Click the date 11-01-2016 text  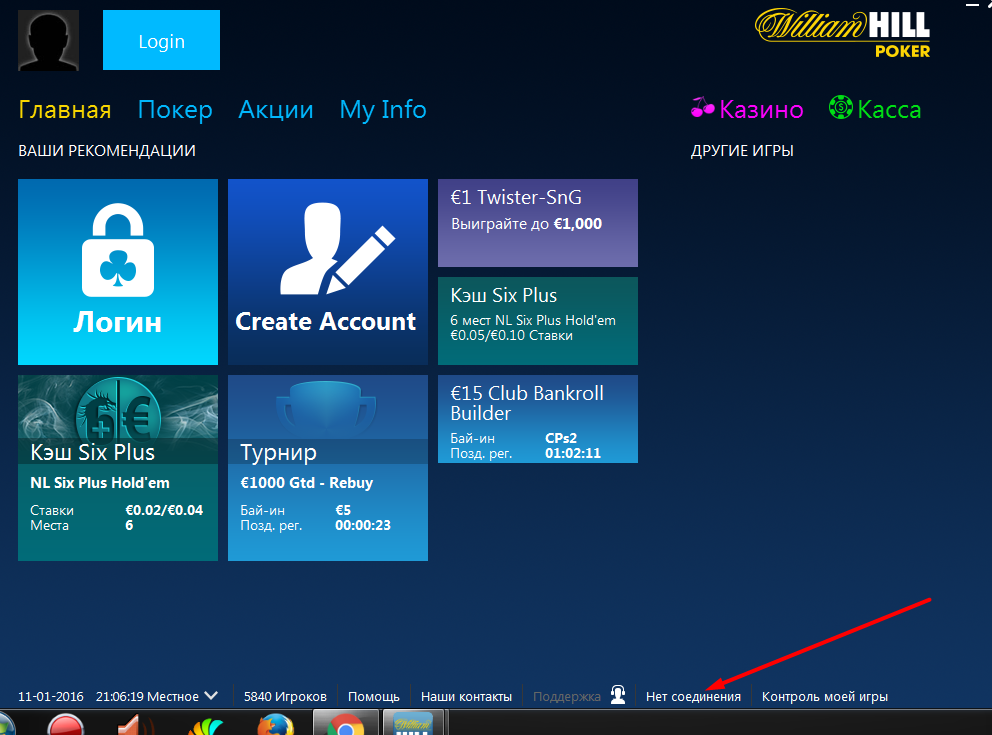tap(51, 696)
